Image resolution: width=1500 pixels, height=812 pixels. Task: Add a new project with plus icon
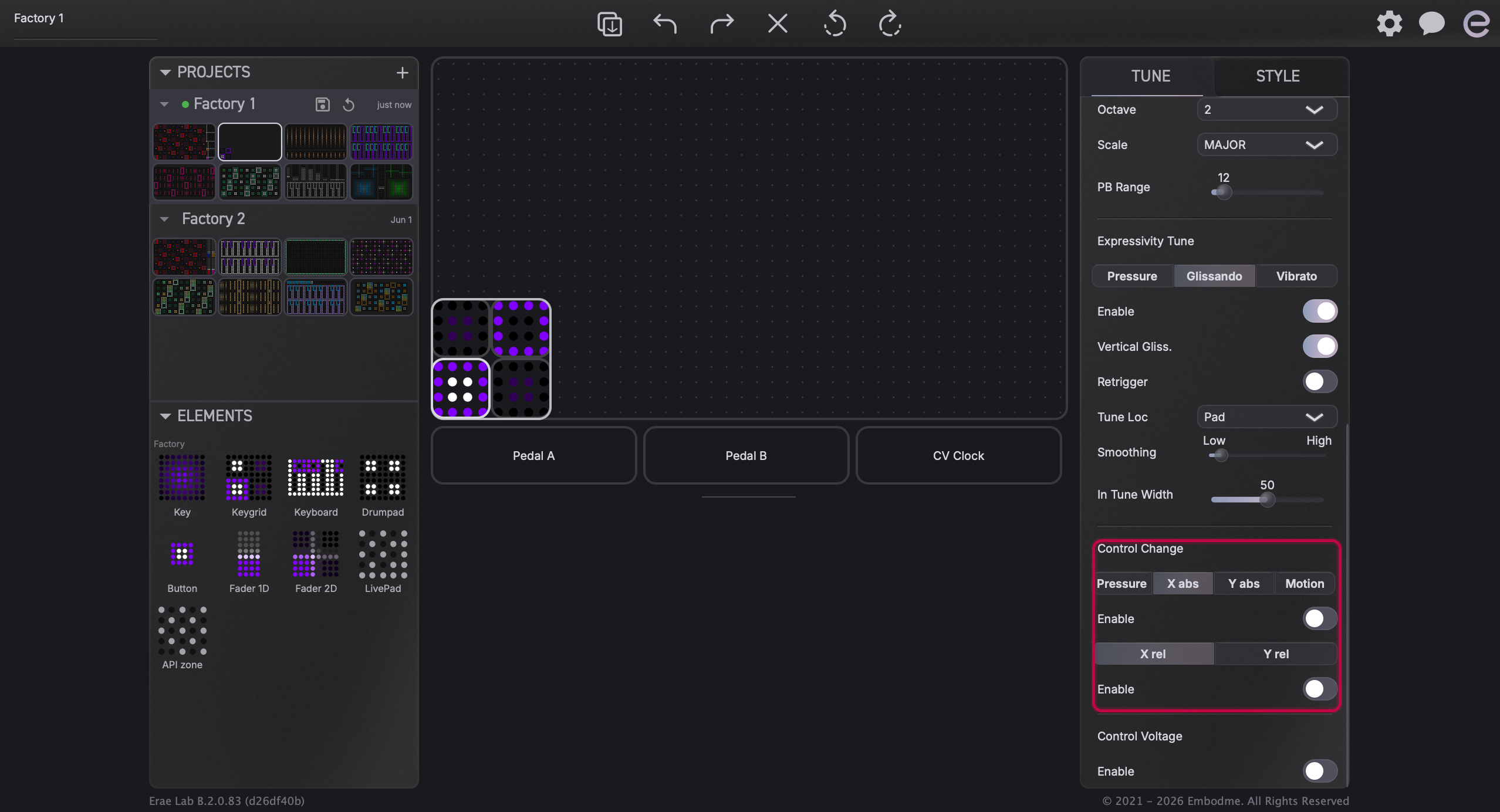click(x=402, y=73)
